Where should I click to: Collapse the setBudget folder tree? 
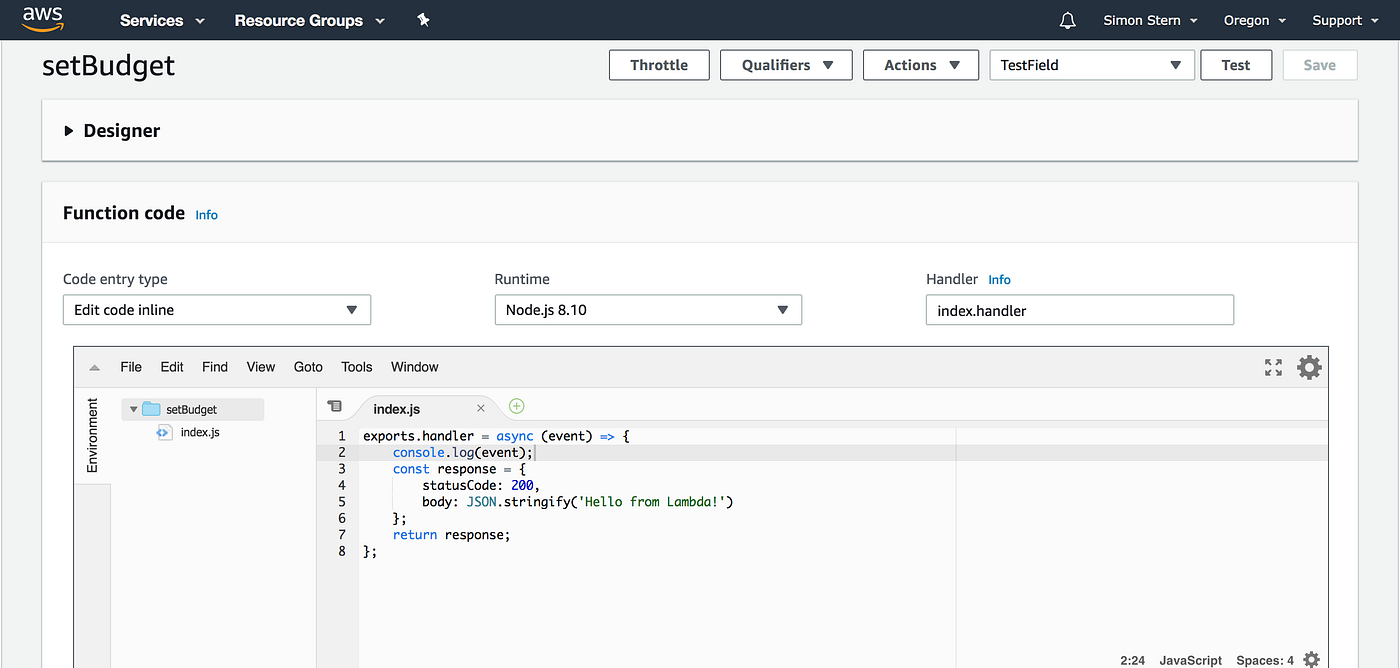click(134, 409)
